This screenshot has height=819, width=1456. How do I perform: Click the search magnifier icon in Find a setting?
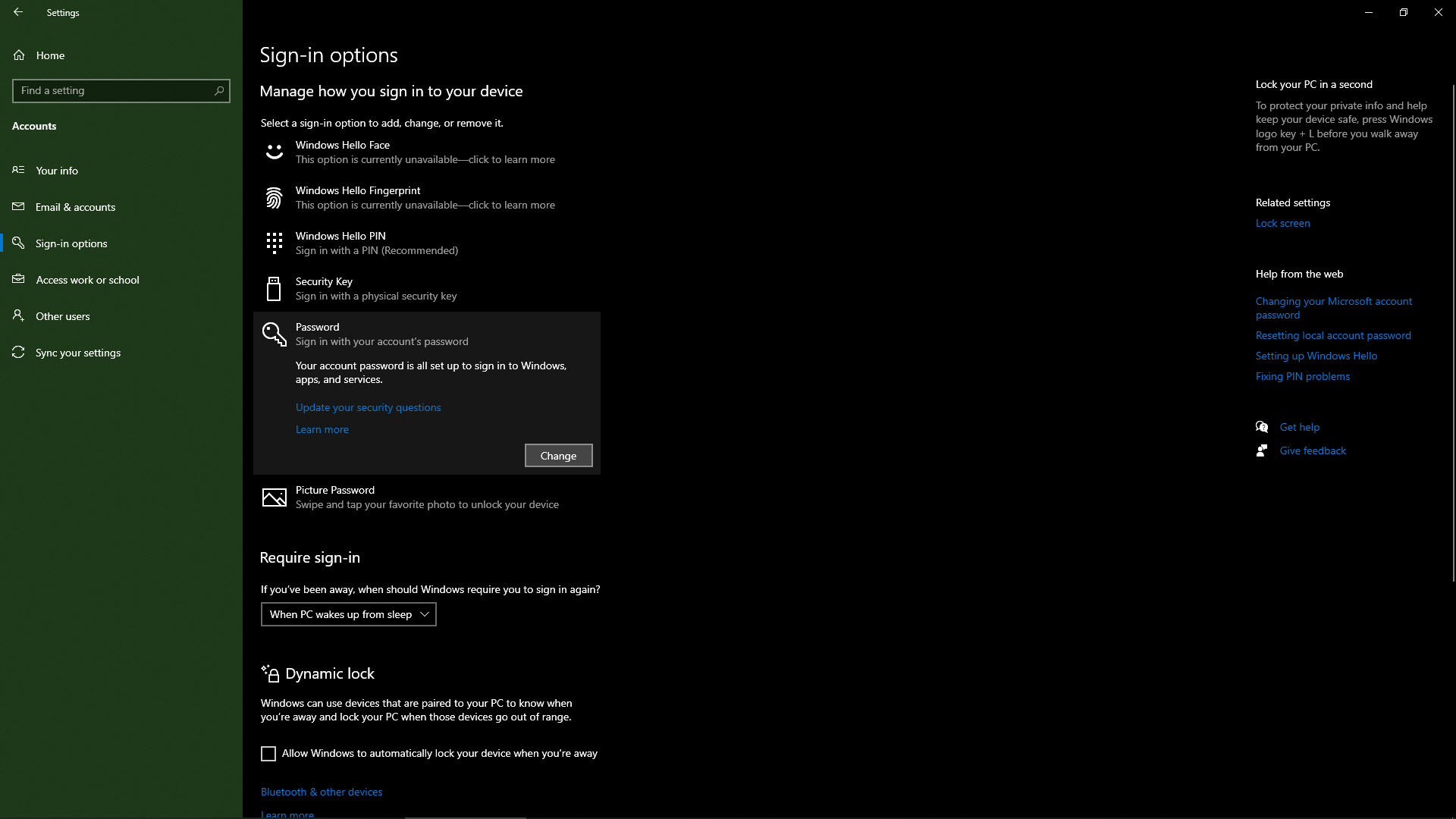[219, 90]
